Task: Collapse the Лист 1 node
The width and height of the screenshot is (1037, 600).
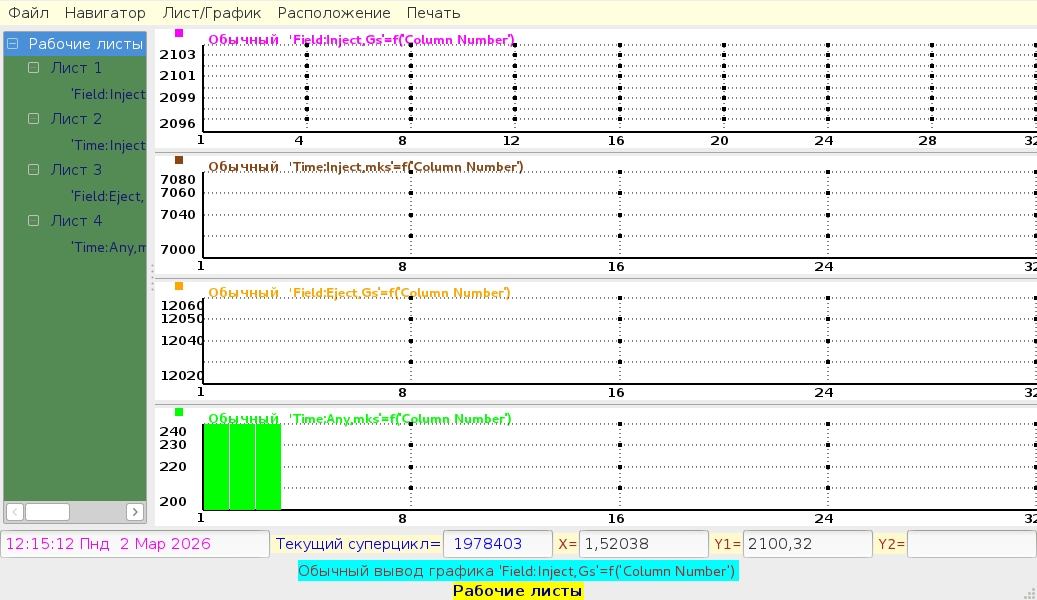Action: [x=34, y=68]
